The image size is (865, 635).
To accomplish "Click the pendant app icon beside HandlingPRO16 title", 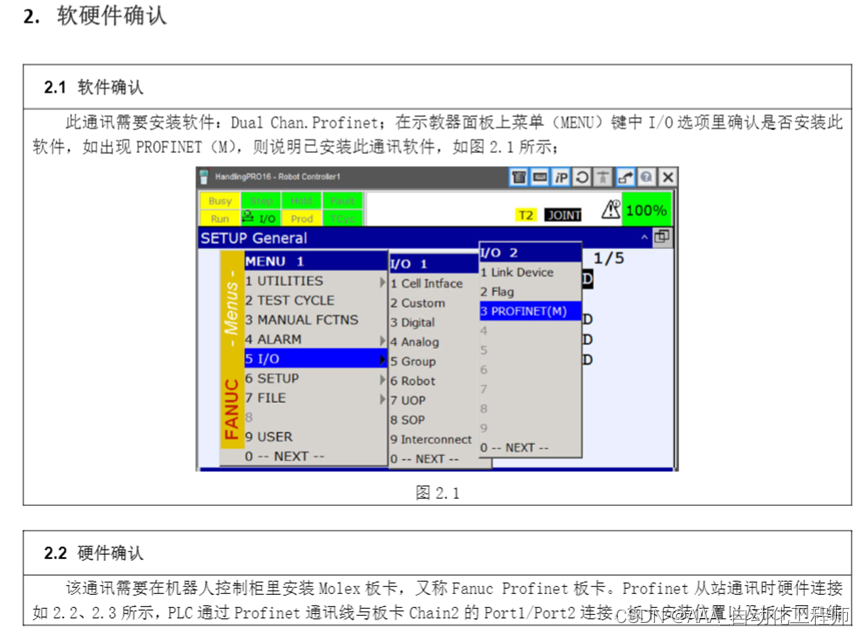I will [x=204, y=177].
